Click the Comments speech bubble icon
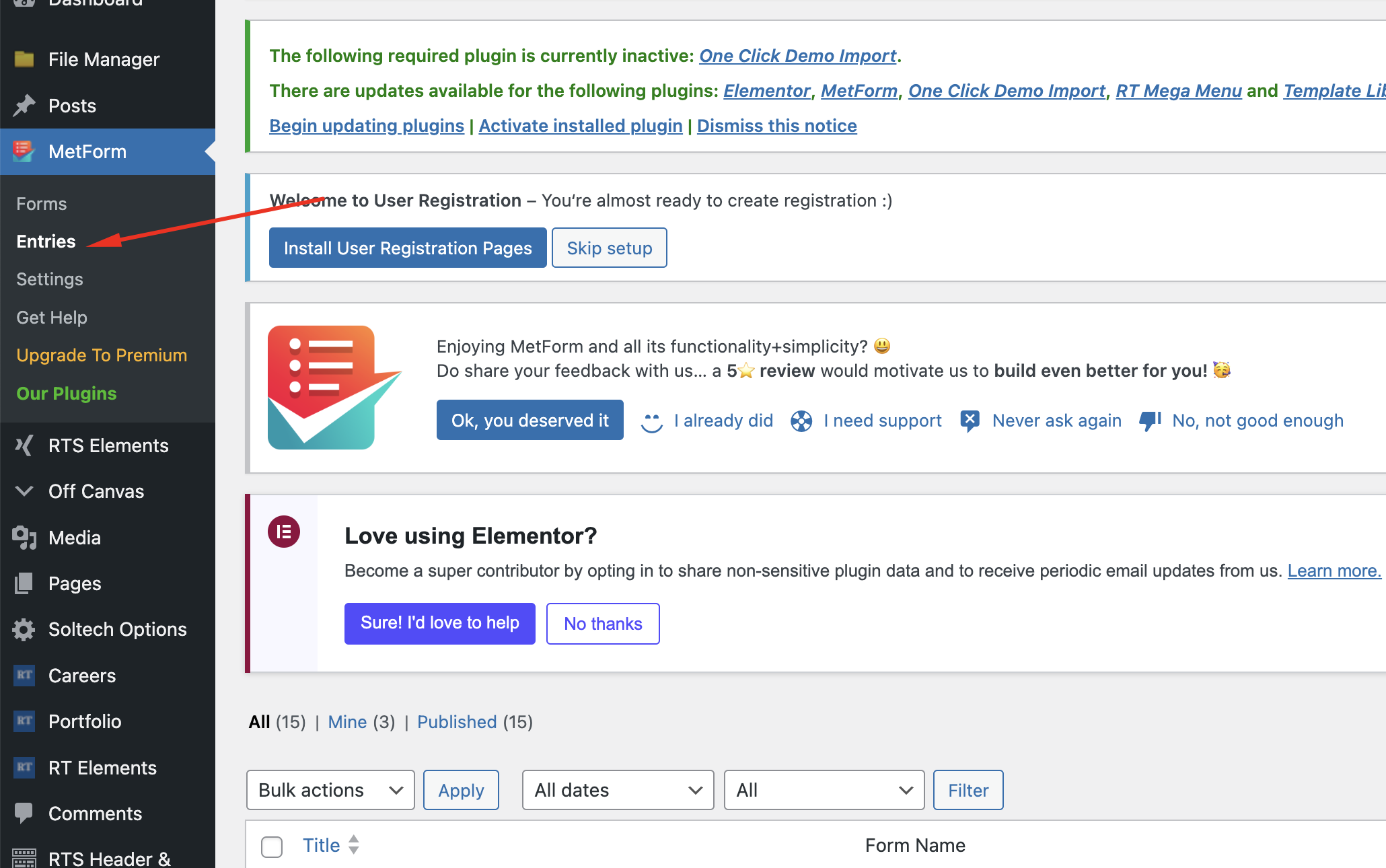Viewport: 1386px width, 868px height. pyautogui.click(x=24, y=813)
